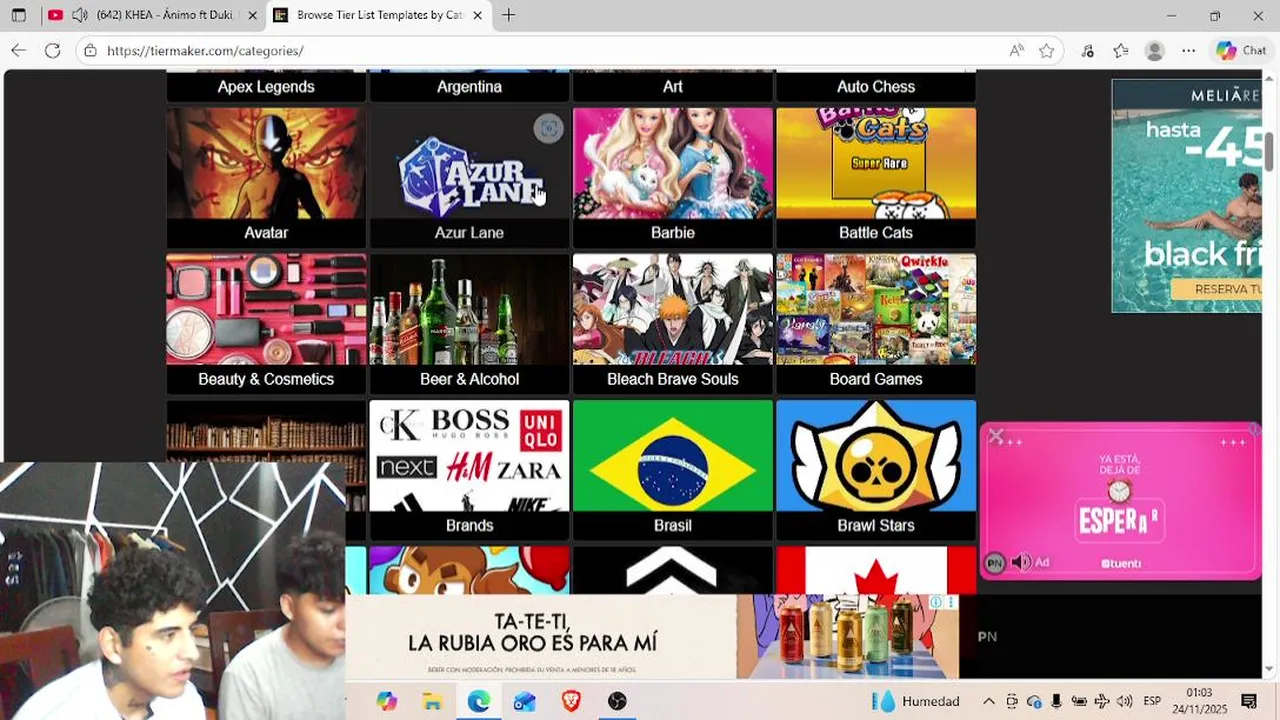Go back to the previous page
1280x720 pixels.
point(18,50)
